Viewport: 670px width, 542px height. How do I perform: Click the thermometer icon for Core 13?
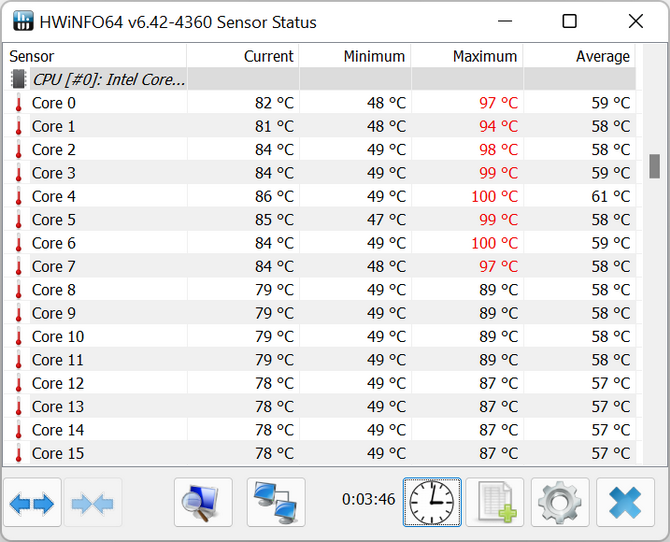[18, 407]
